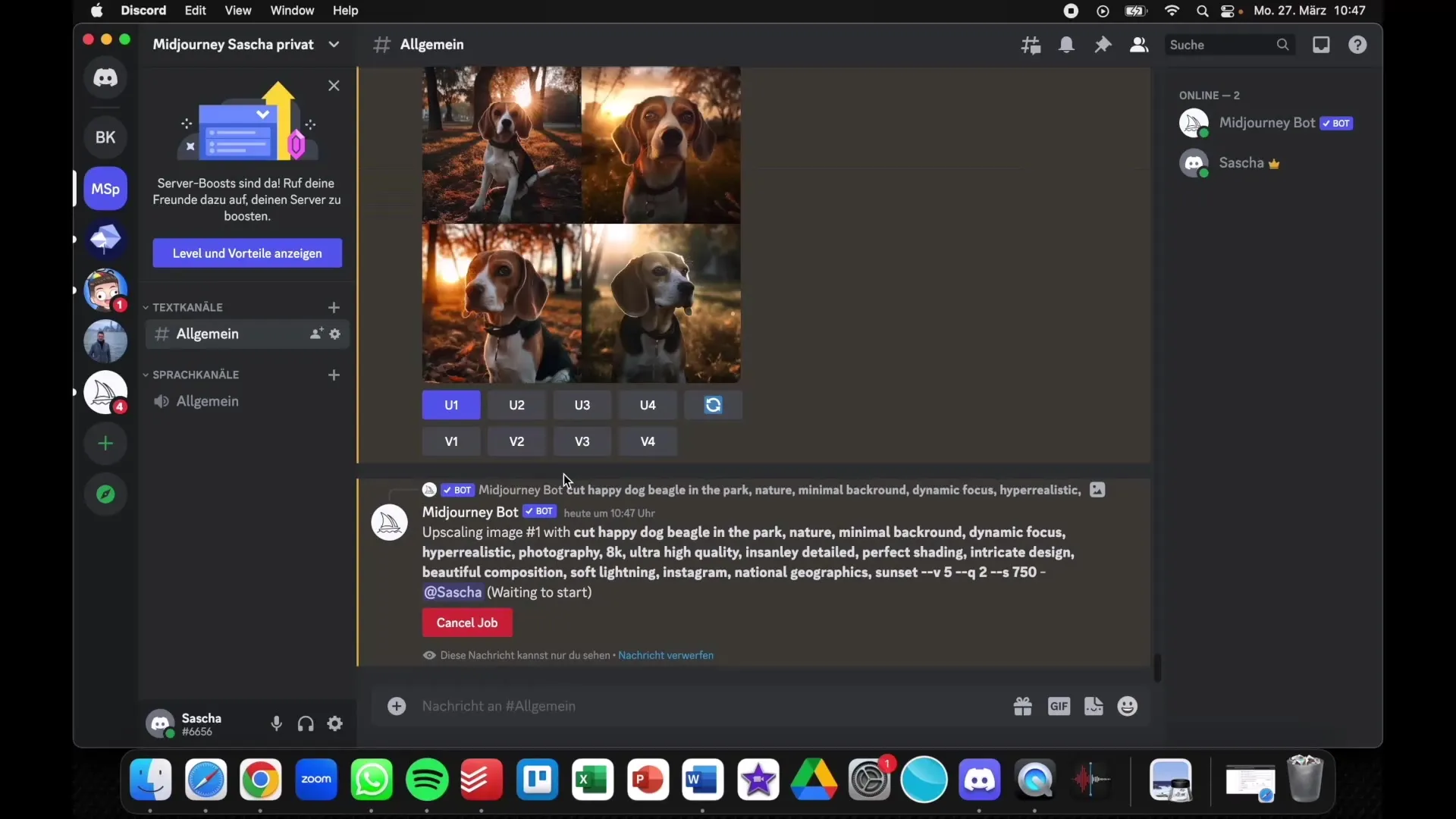This screenshot has width=1456, height=819.
Task: Mute microphone toggle
Action: tap(277, 723)
